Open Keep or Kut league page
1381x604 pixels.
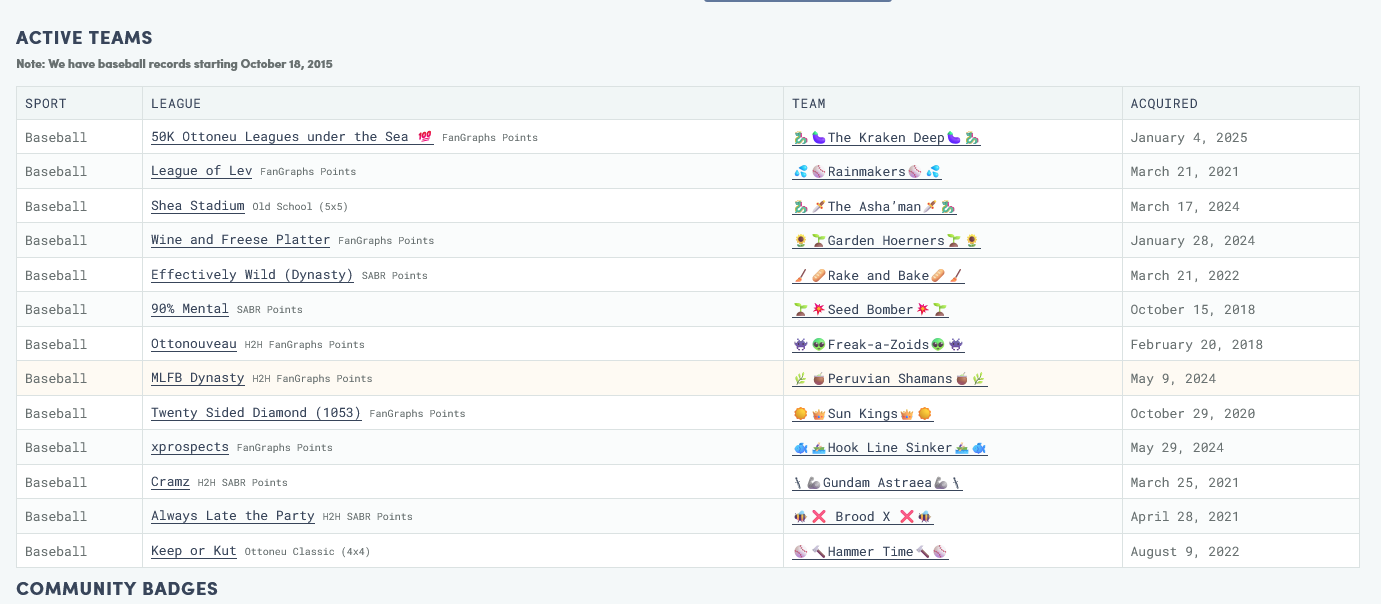pos(194,551)
